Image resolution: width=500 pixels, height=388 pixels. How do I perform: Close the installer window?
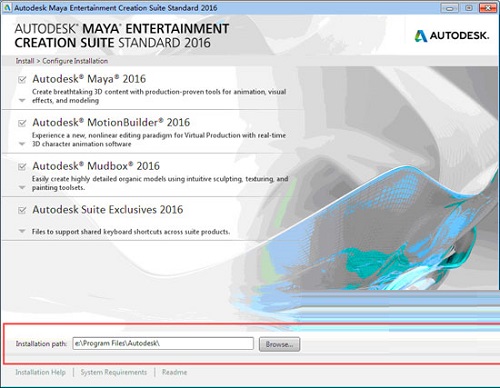point(488,8)
